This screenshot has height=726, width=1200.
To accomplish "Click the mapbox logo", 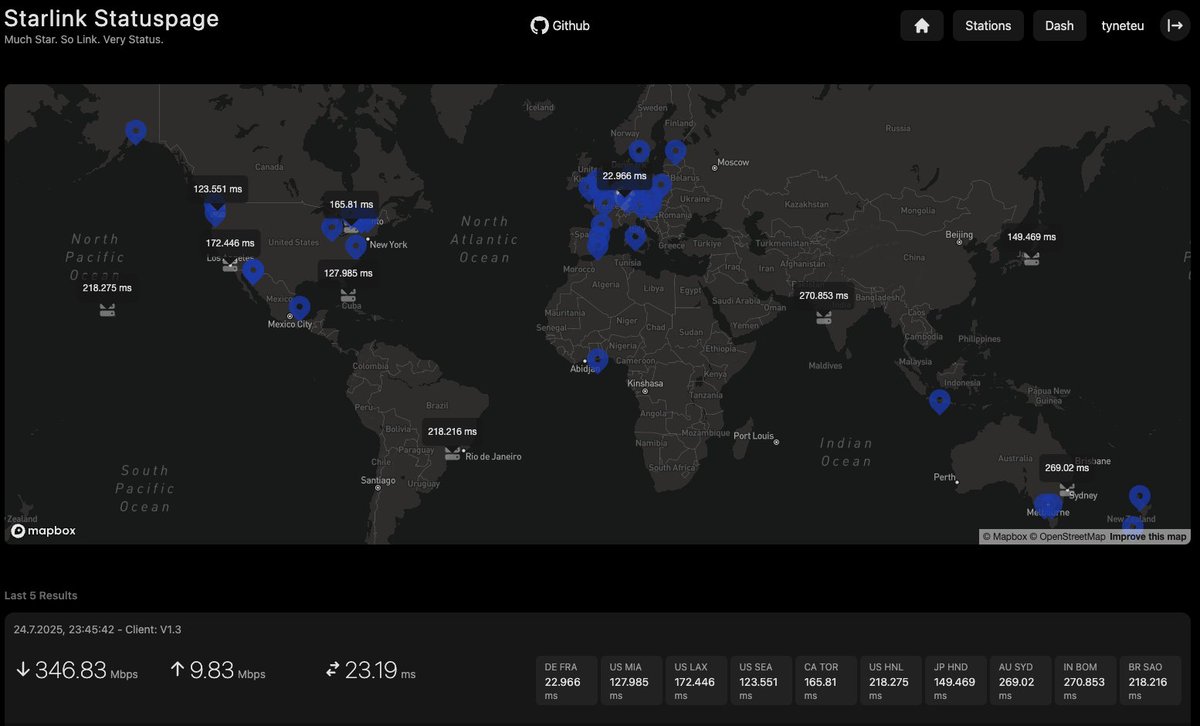I will [43, 531].
